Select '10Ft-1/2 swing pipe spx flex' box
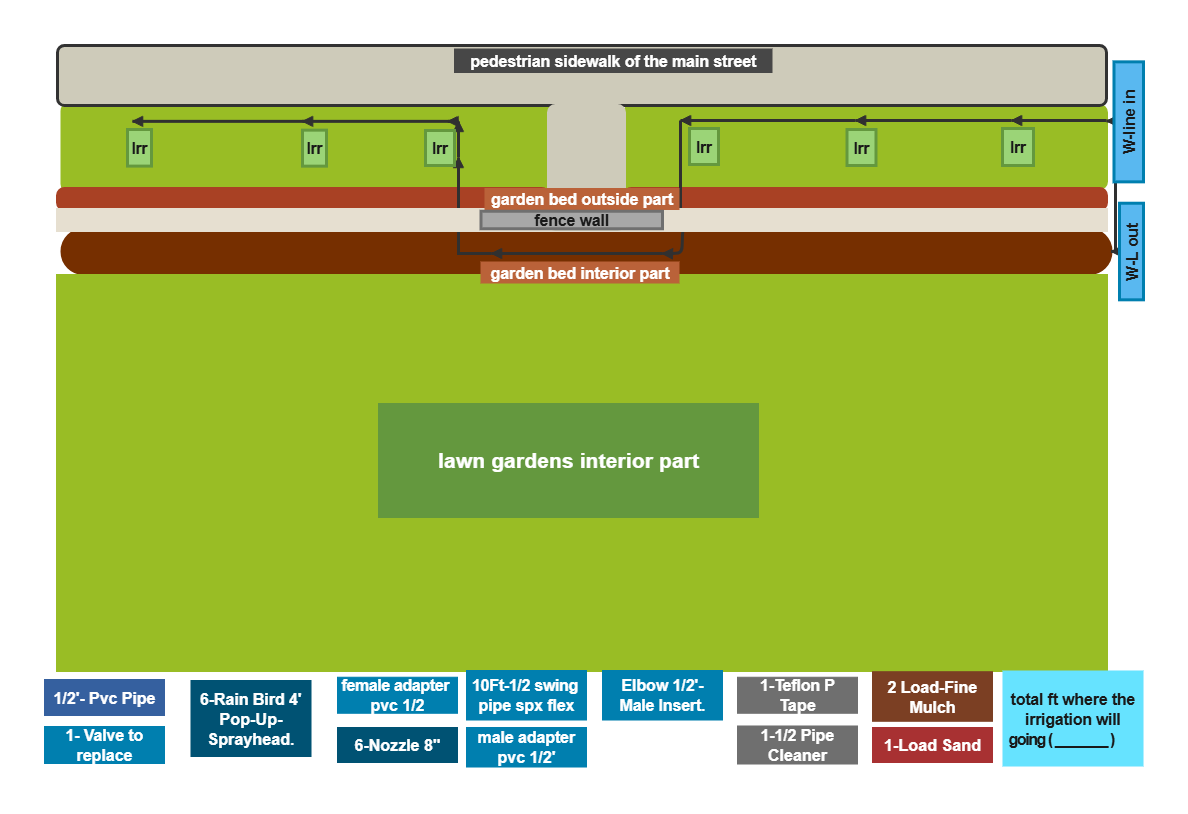Image resolution: width=1188 pixels, height=814 pixels. pyautogui.click(x=526, y=695)
